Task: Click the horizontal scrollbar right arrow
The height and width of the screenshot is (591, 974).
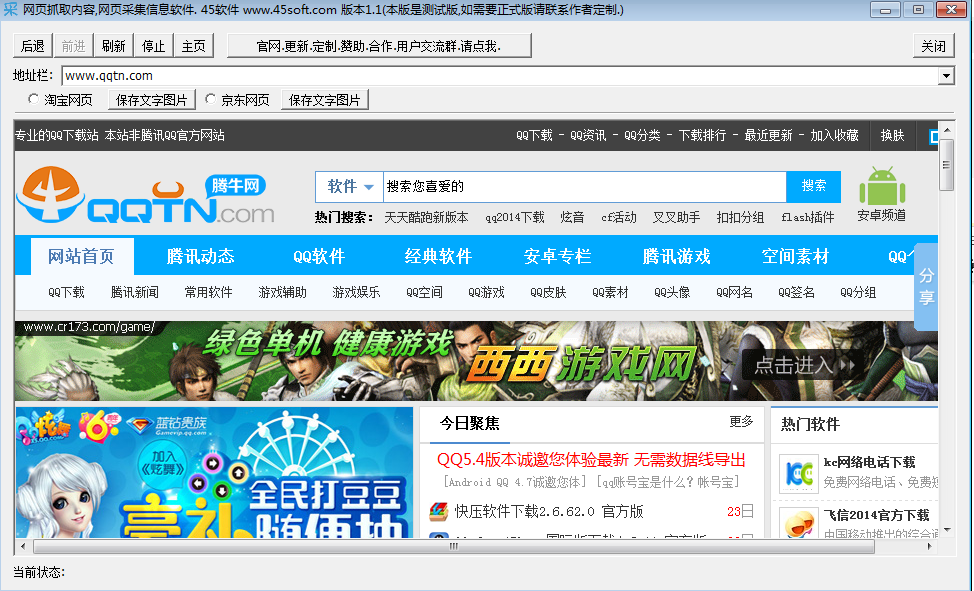Action: pyautogui.click(x=930, y=546)
